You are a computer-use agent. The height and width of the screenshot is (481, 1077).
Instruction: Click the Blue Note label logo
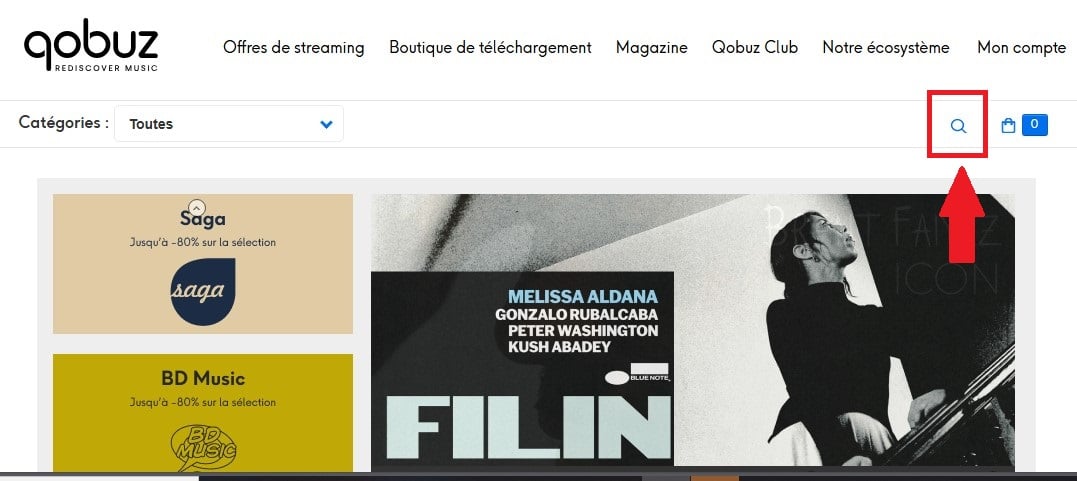coord(638,373)
